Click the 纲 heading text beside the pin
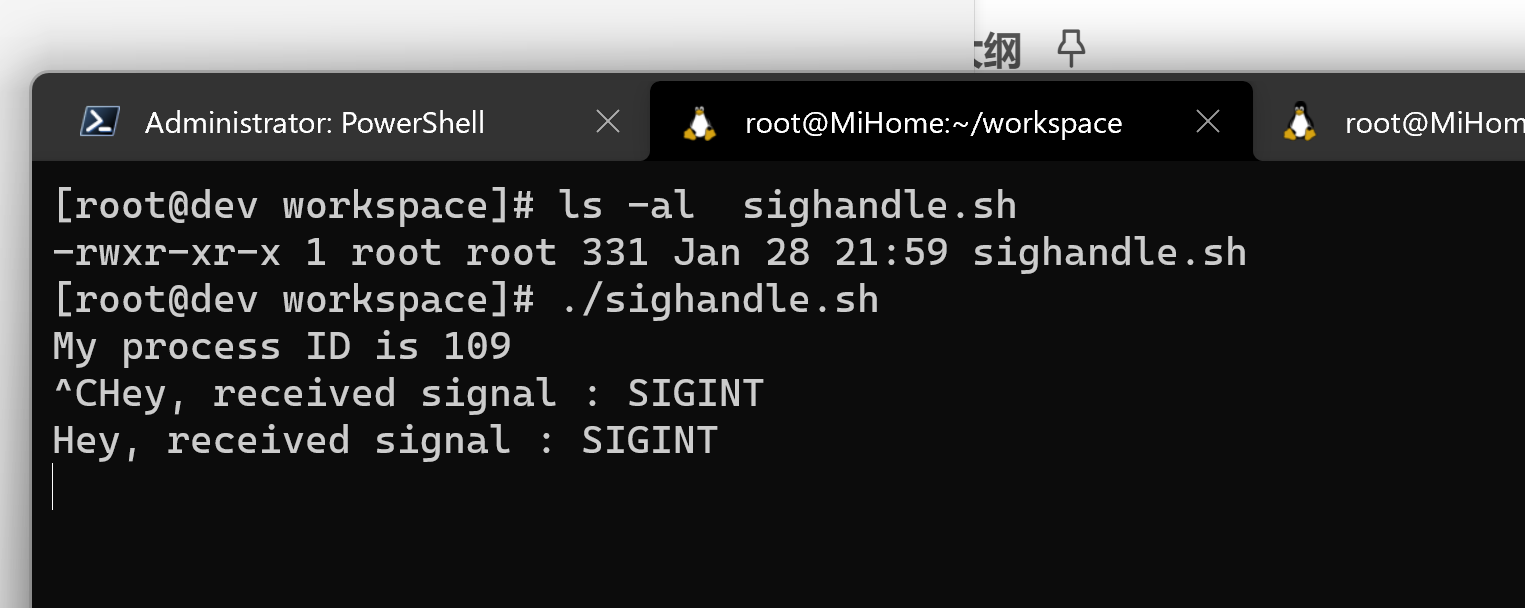Viewport: 1525px width, 608px height. point(996,50)
